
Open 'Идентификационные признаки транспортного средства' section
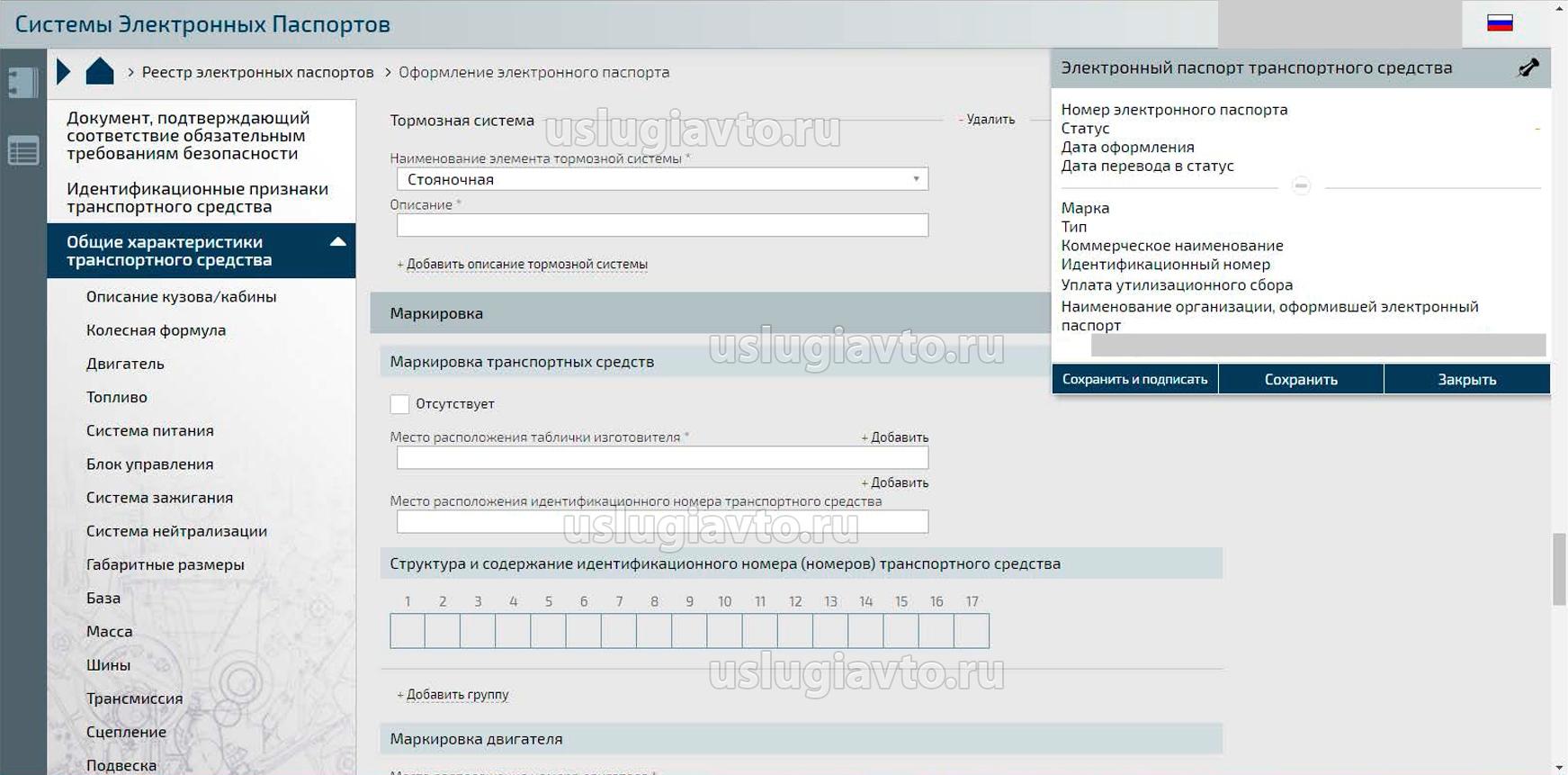click(x=197, y=198)
